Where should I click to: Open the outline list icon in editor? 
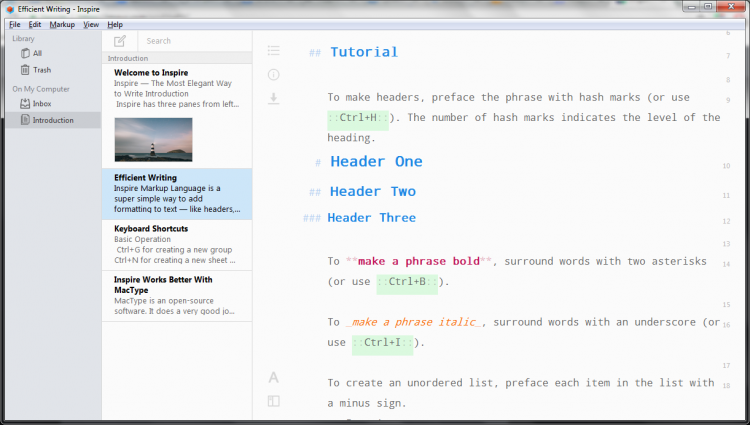274,50
